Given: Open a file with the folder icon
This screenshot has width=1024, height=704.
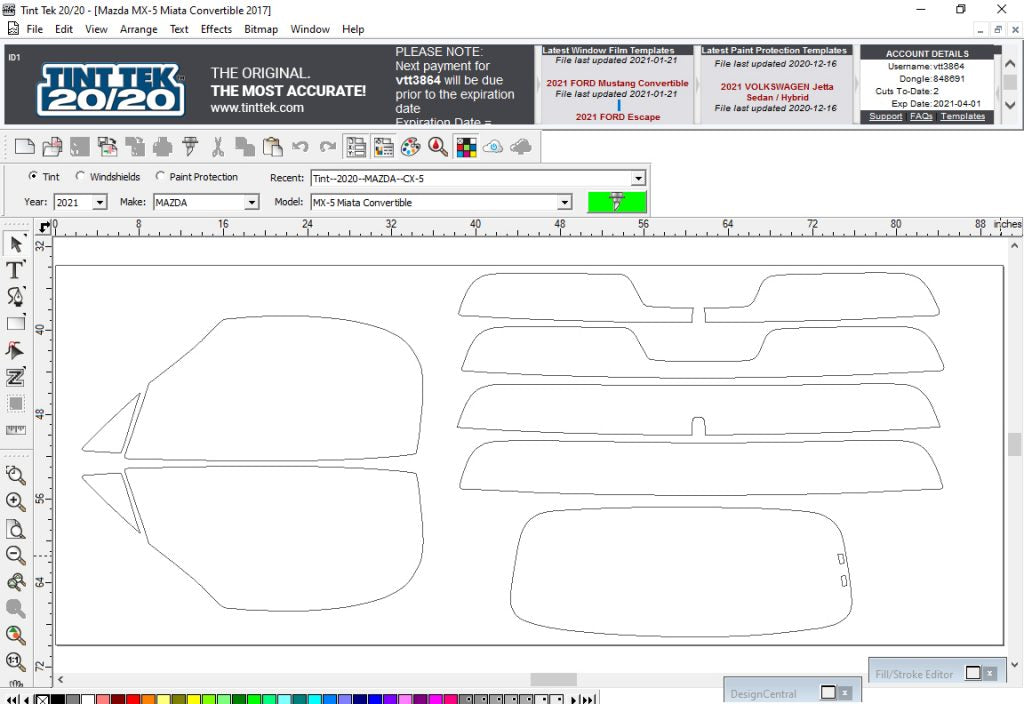Looking at the screenshot, I should click(x=52, y=147).
